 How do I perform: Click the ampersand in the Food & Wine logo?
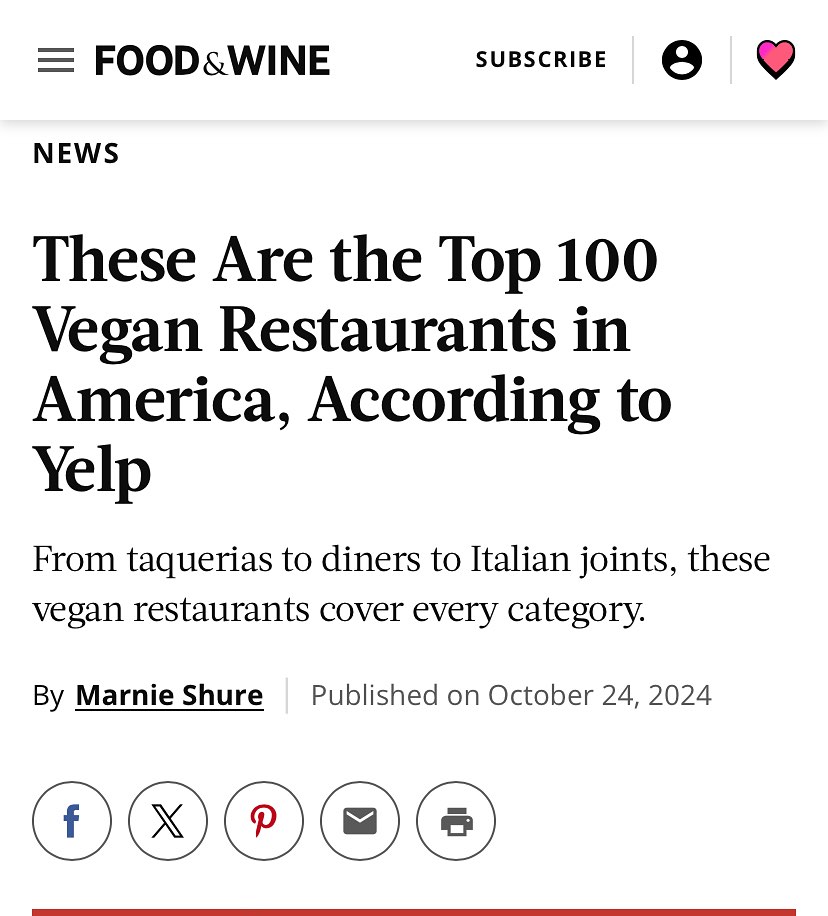[x=214, y=64]
